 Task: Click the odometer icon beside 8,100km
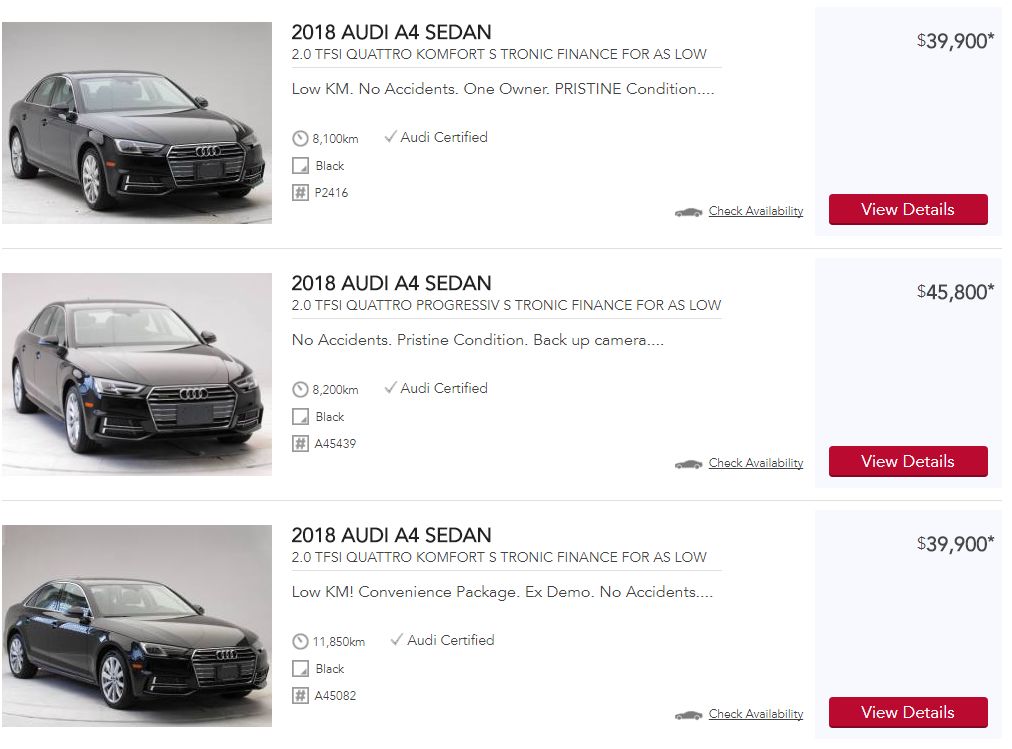[x=300, y=139]
